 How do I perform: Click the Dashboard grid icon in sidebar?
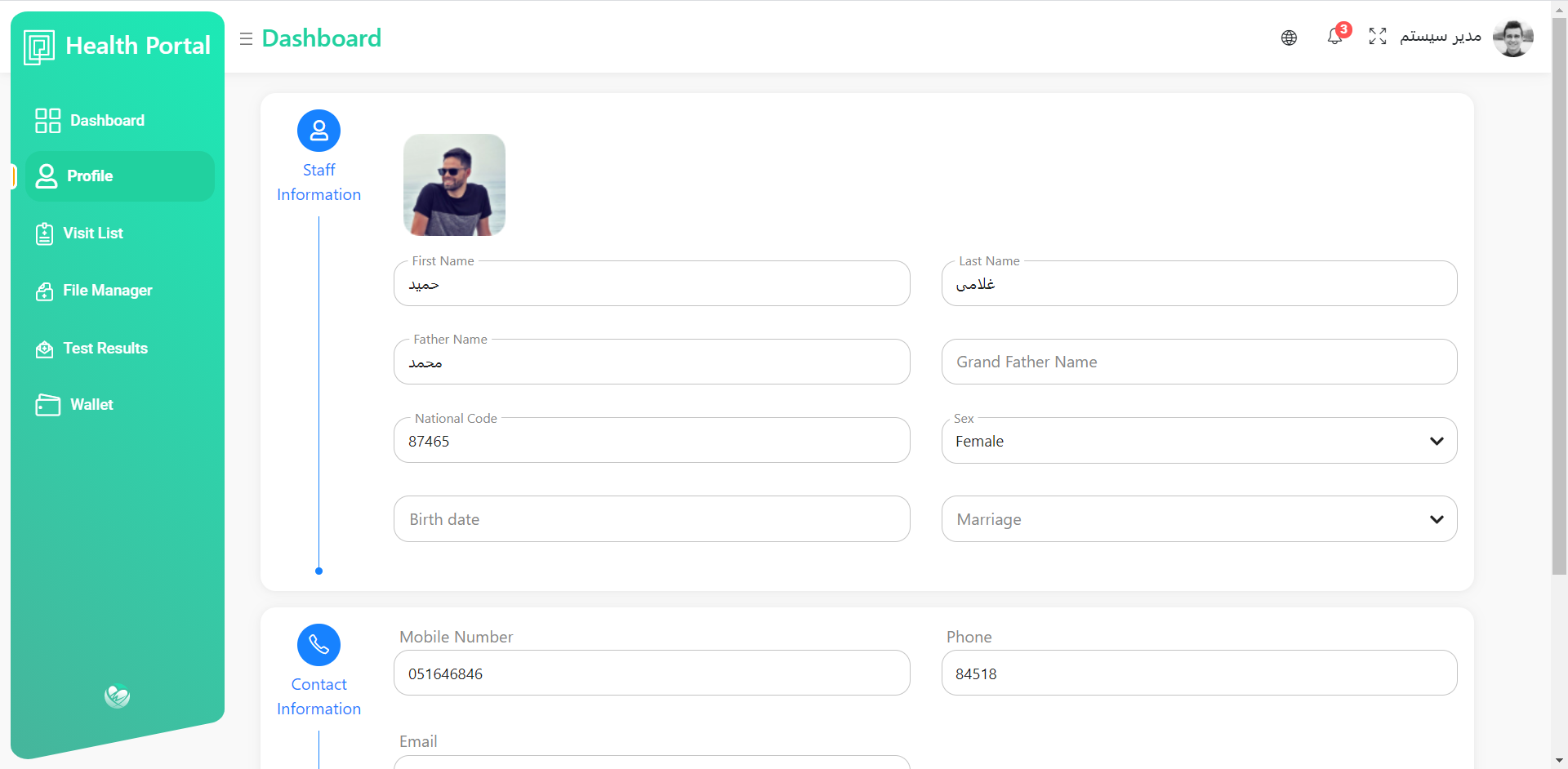(48, 121)
